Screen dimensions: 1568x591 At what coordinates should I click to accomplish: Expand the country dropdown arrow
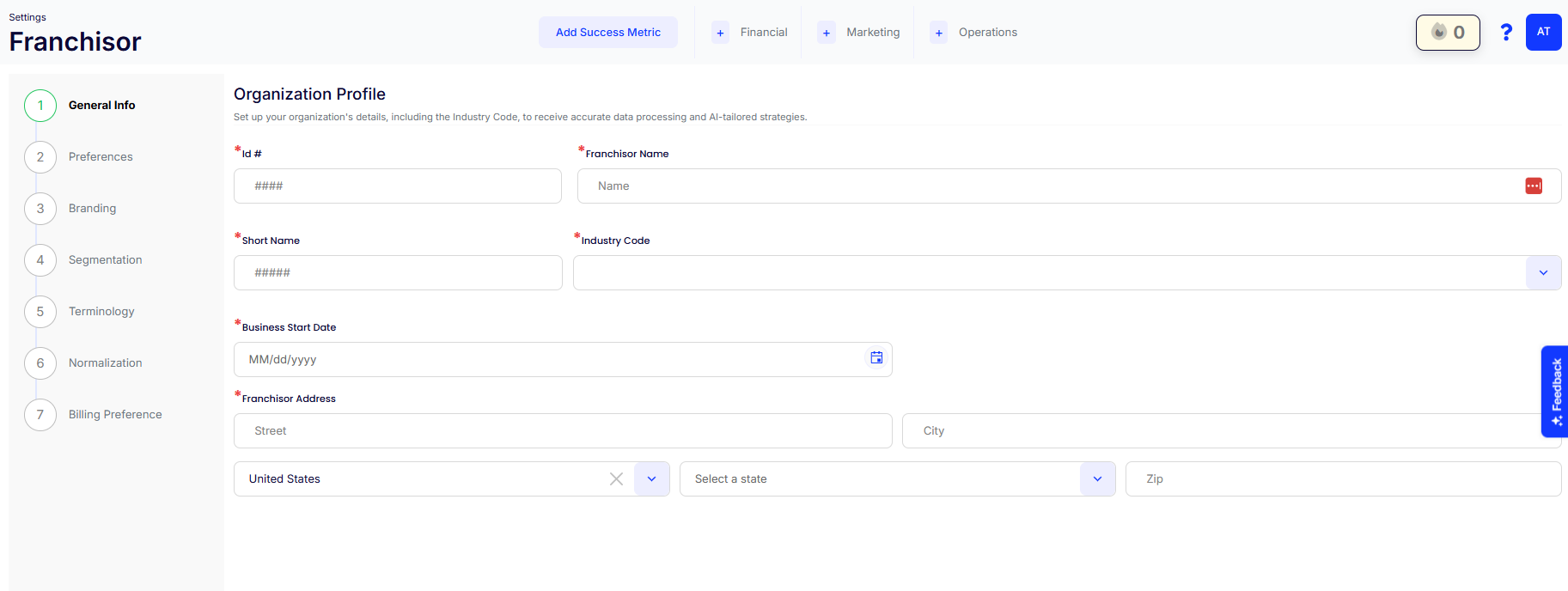(x=651, y=479)
